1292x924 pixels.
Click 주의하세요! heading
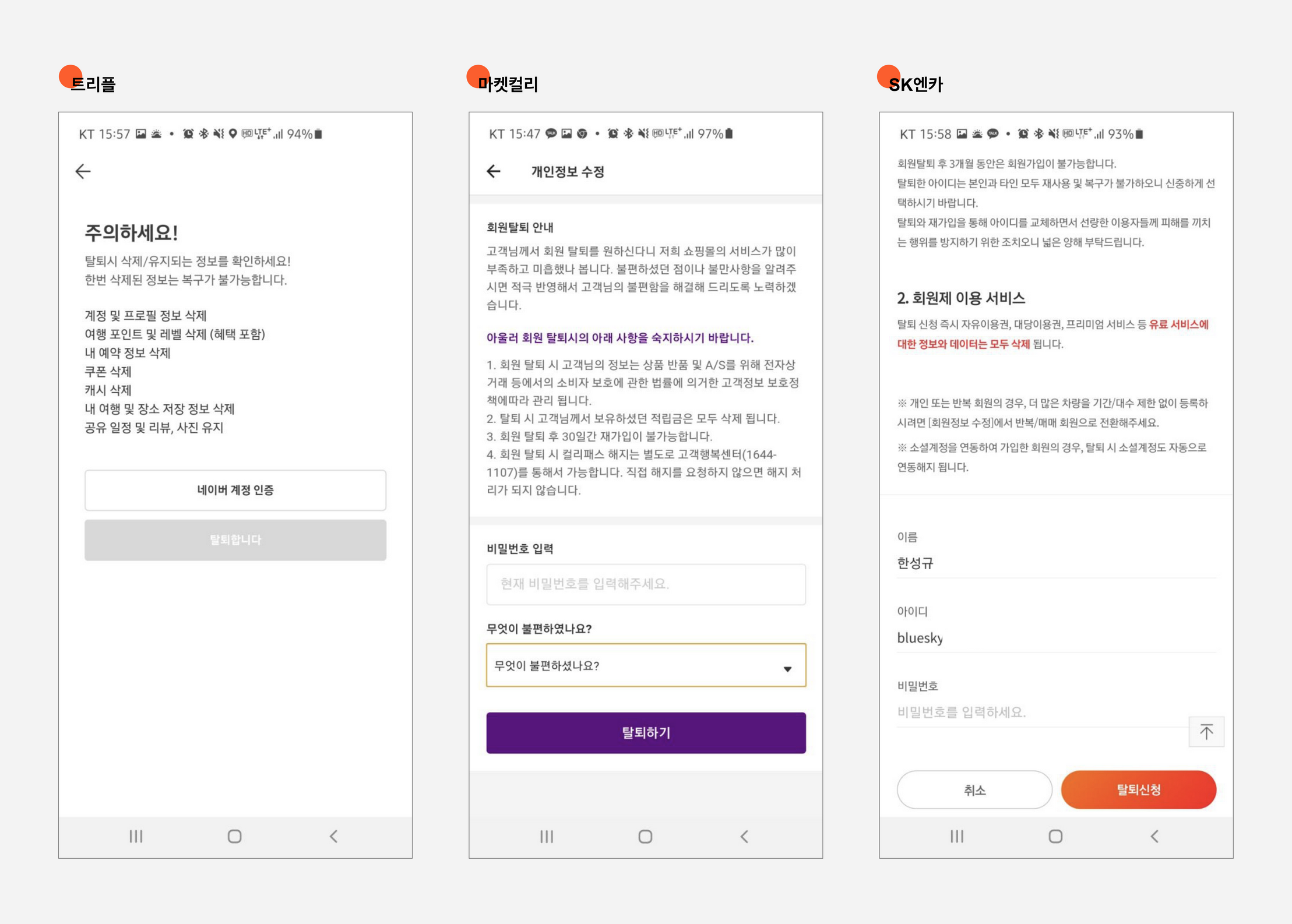[132, 232]
